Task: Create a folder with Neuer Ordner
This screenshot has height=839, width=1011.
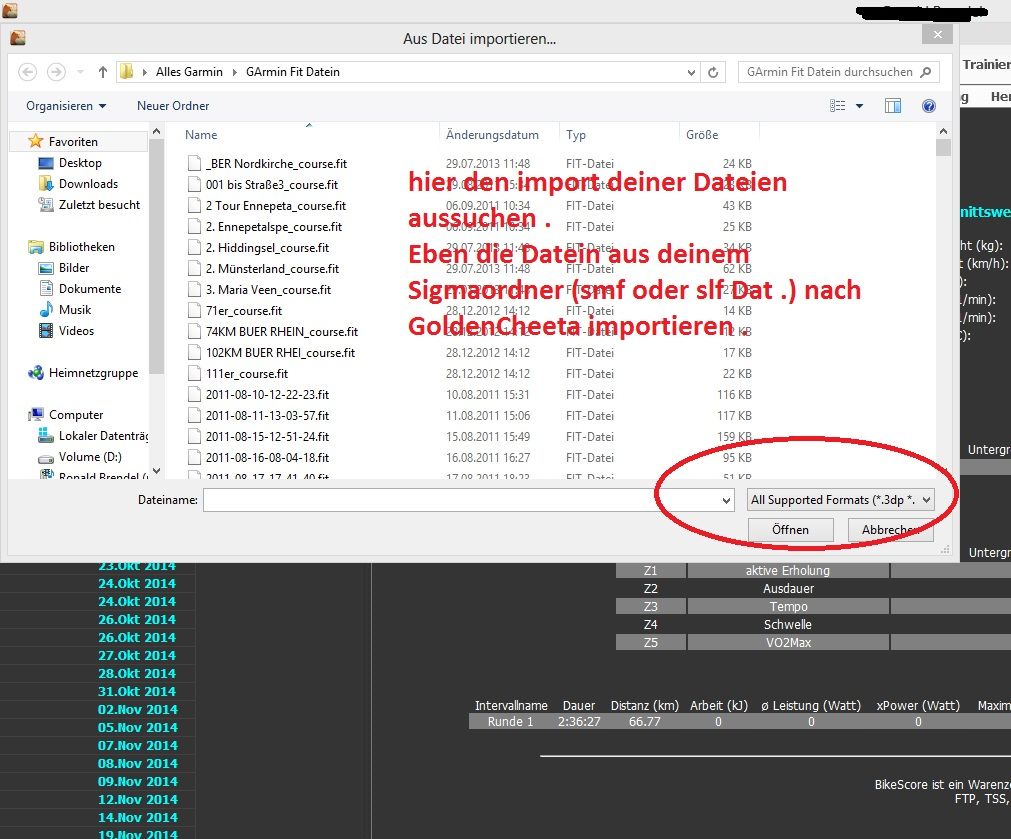Action: click(x=171, y=106)
